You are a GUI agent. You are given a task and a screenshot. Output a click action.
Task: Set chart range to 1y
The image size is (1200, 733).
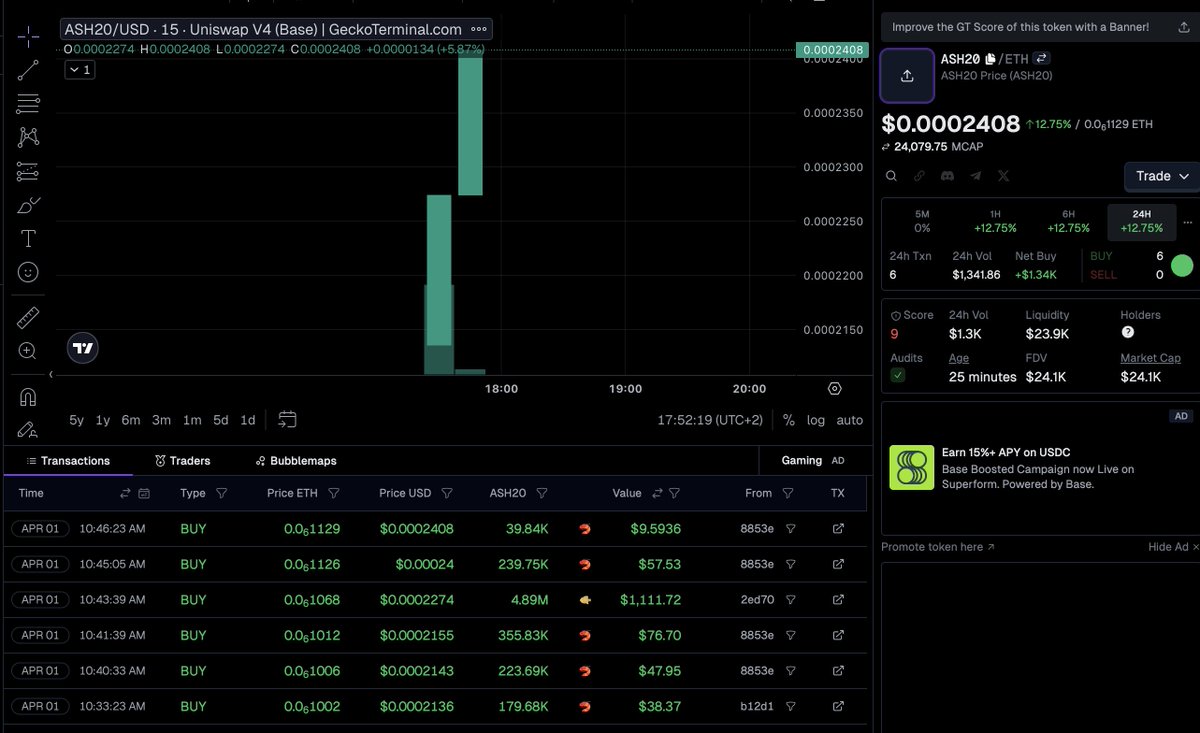[103, 420]
